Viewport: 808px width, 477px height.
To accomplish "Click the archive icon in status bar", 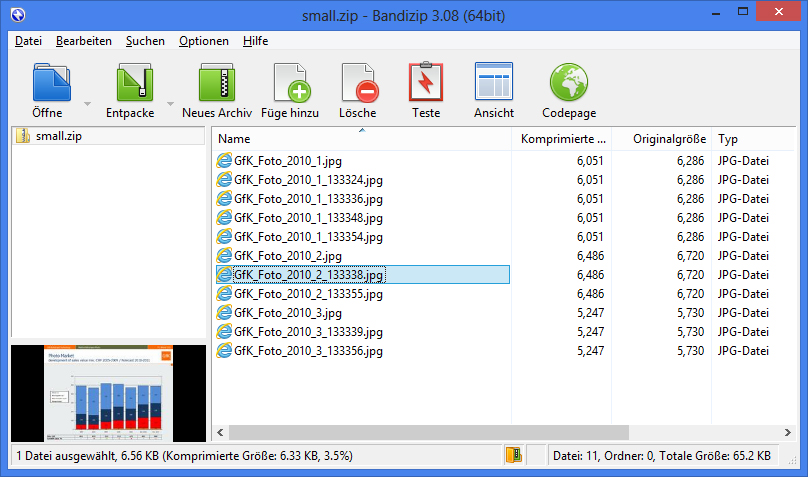I will tap(514, 455).
